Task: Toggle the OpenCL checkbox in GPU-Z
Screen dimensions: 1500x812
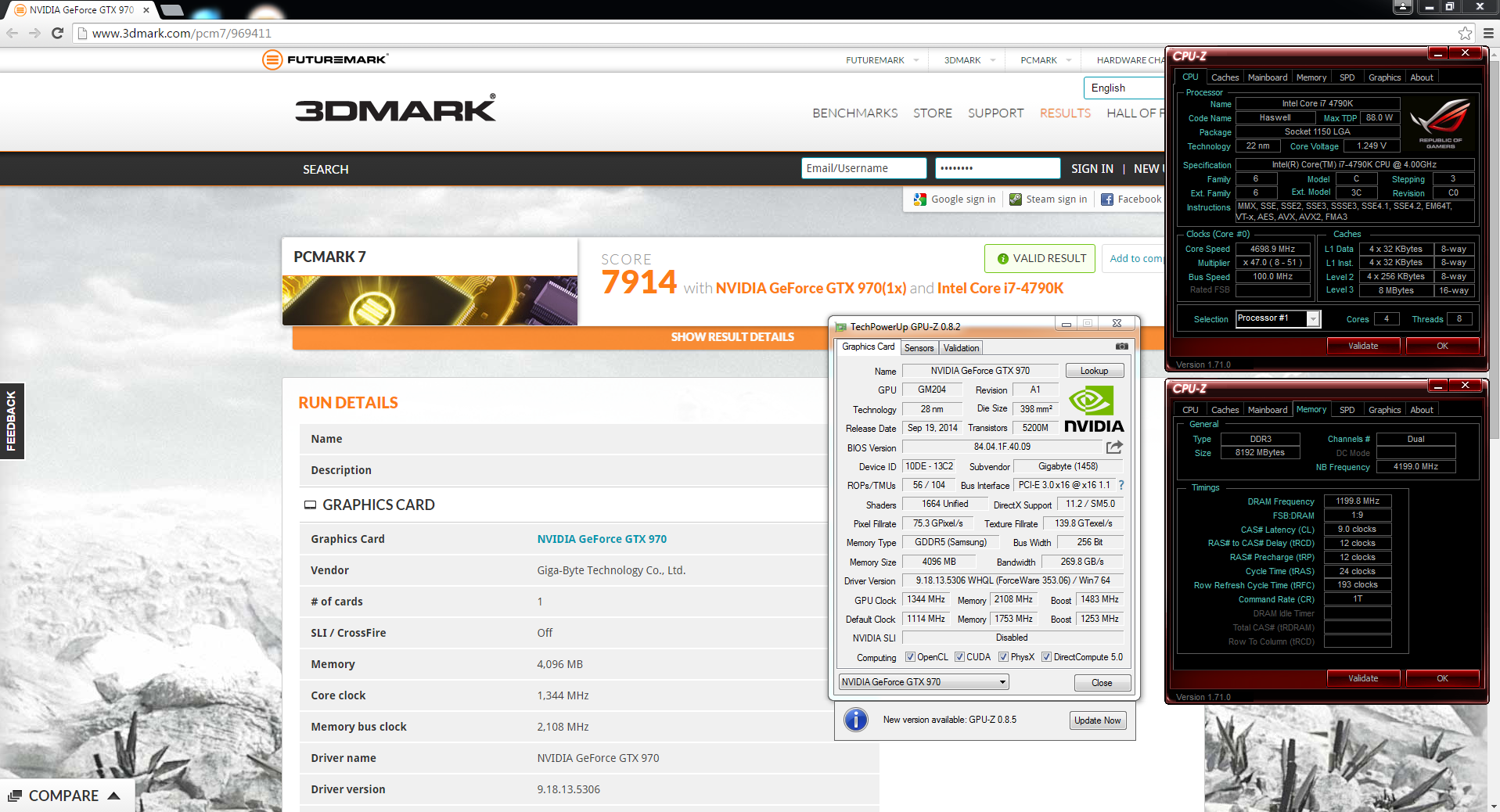Action: pyautogui.click(x=910, y=657)
